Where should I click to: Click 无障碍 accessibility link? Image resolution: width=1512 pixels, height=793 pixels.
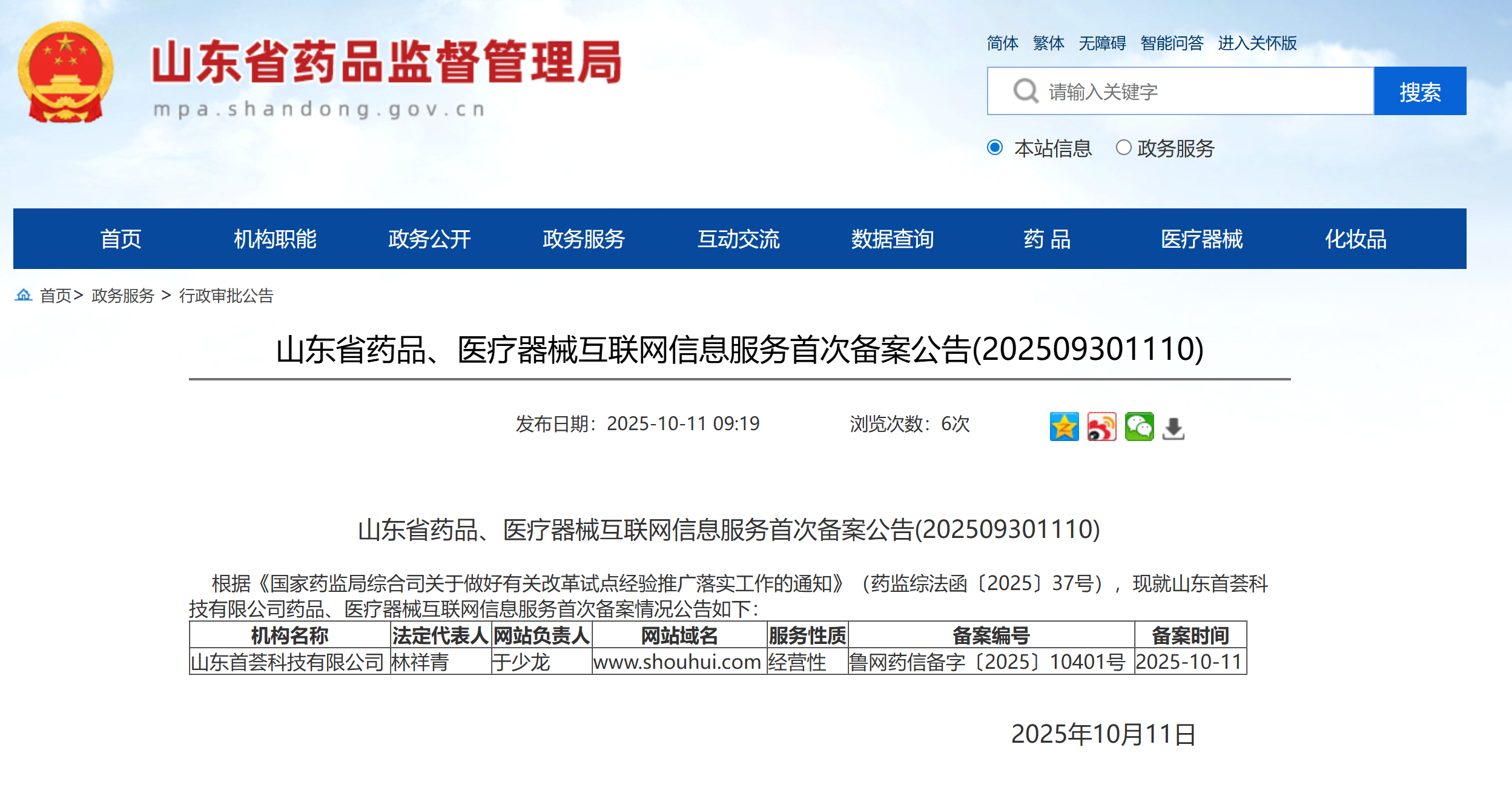coord(1102,43)
